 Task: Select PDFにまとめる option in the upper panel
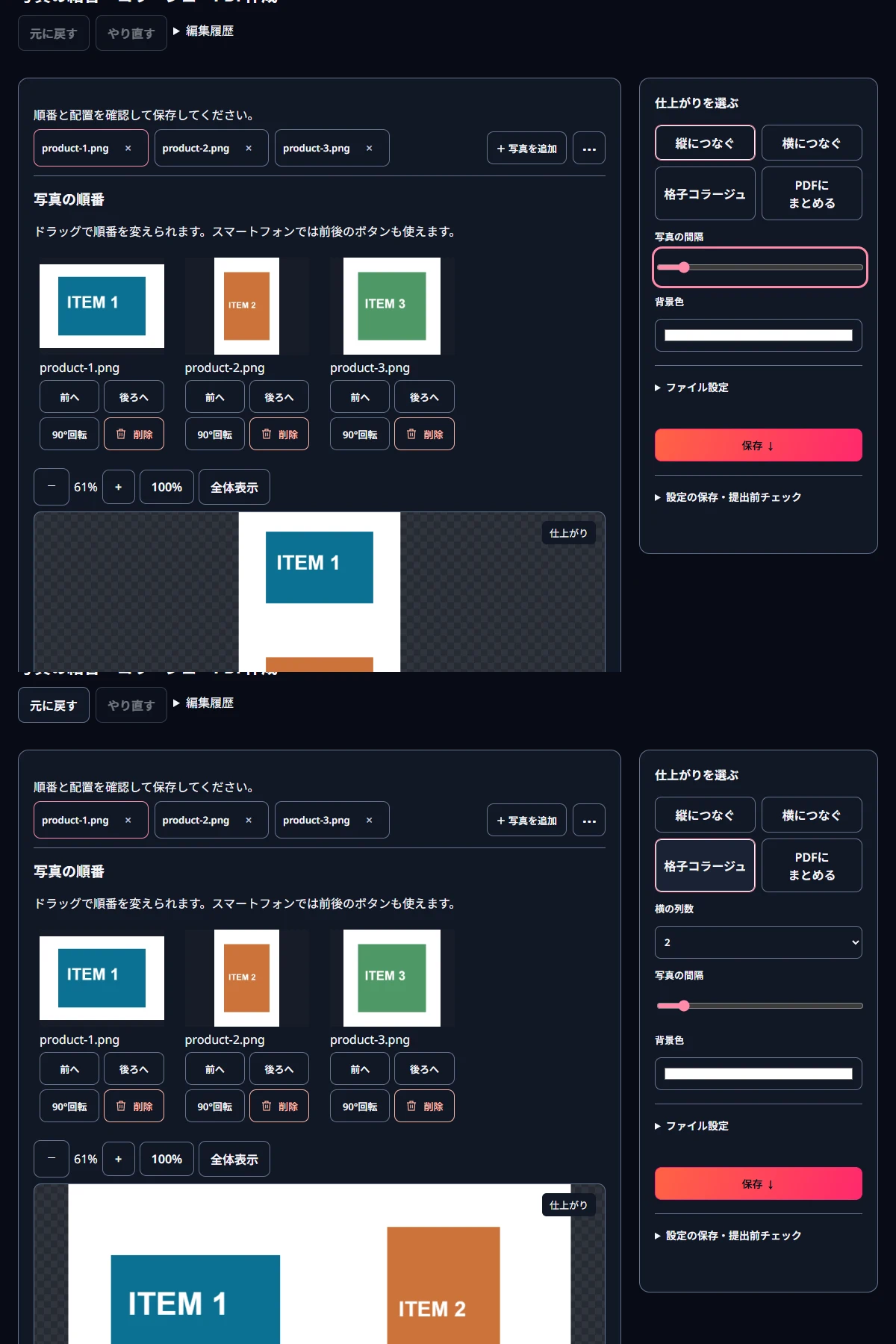(x=812, y=193)
